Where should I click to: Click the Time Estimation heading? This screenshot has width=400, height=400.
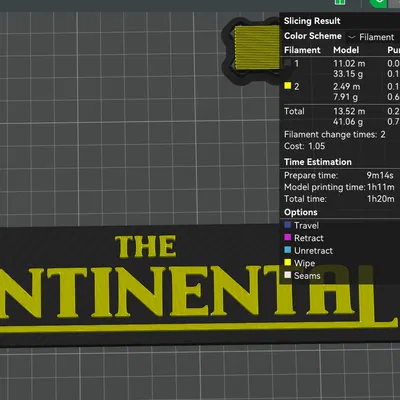coord(318,162)
